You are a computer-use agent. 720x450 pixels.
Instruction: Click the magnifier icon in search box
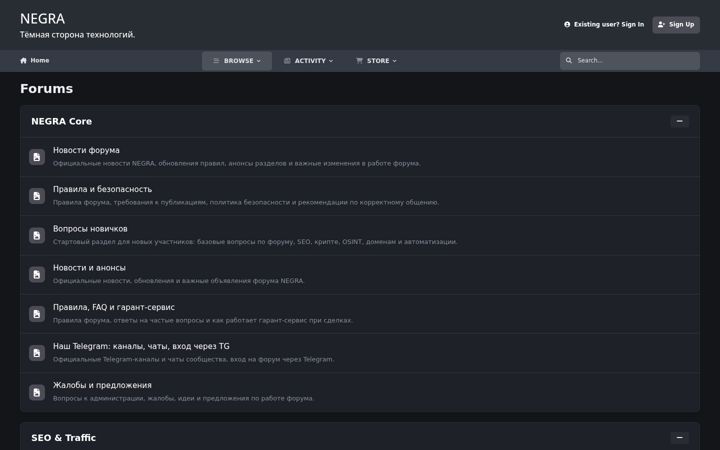point(569,61)
